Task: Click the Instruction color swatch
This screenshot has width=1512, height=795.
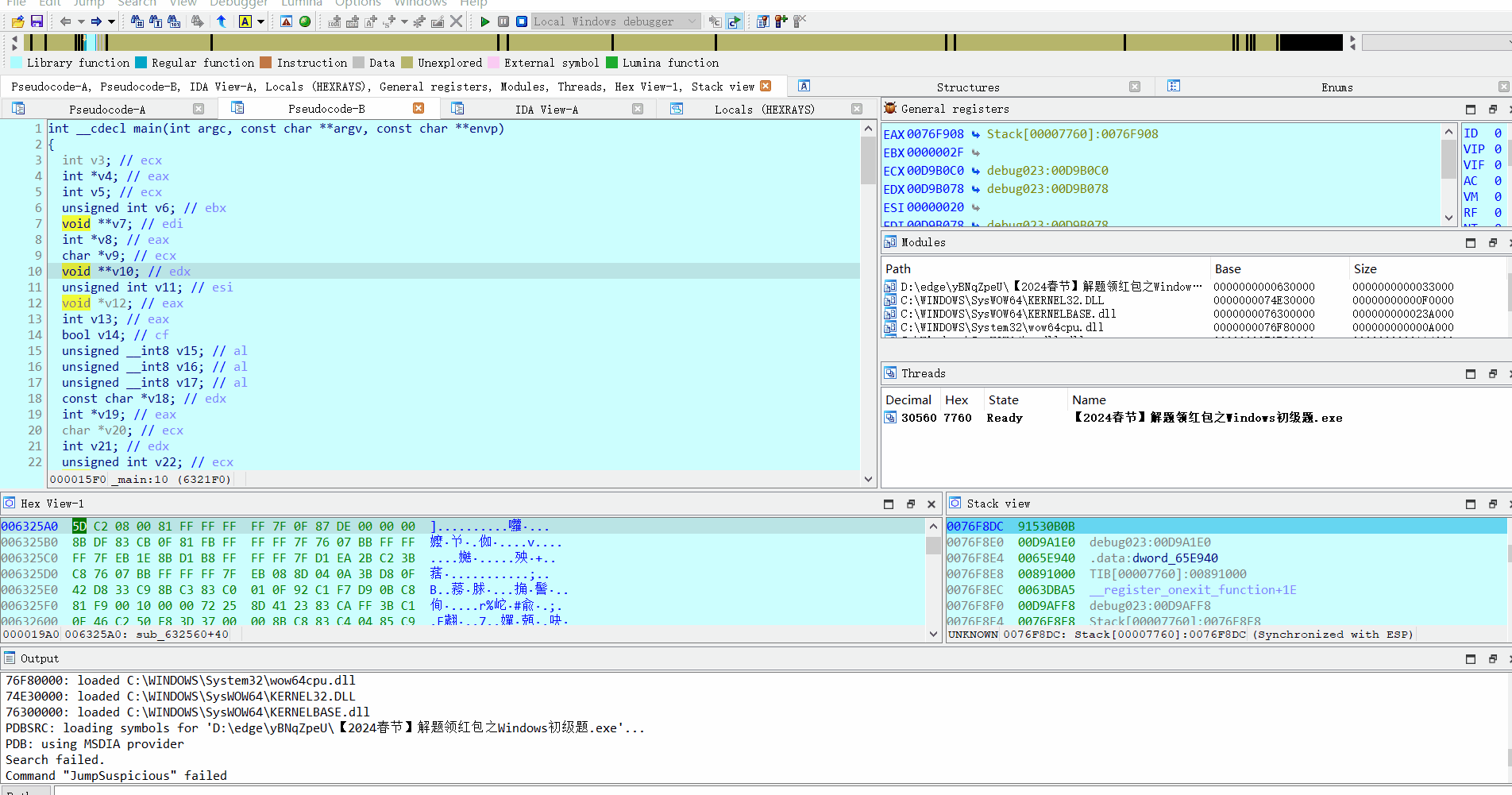Action: pos(266,63)
